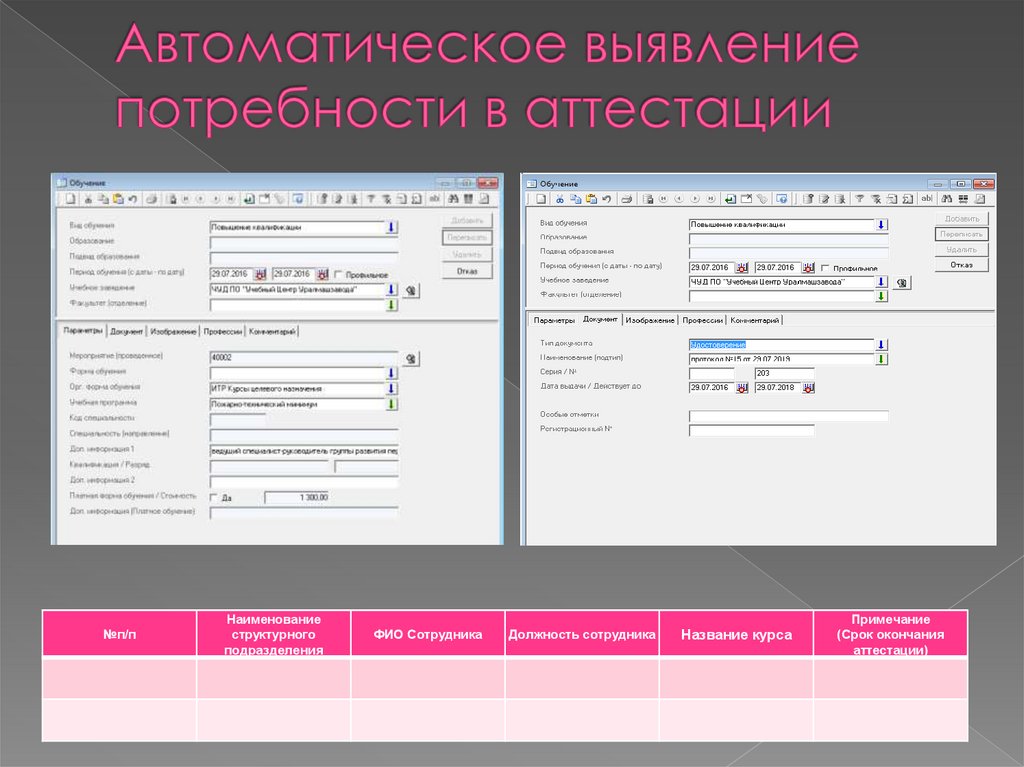Click the filter icon in the right toolbar
Image resolution: width=1024 pixels, height=767 pixels.
tap(857, 197)
